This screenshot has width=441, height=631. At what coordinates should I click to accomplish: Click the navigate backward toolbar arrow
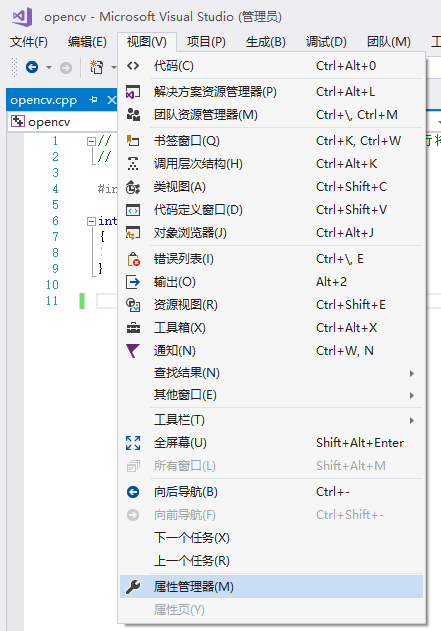(x=32, y=67)
